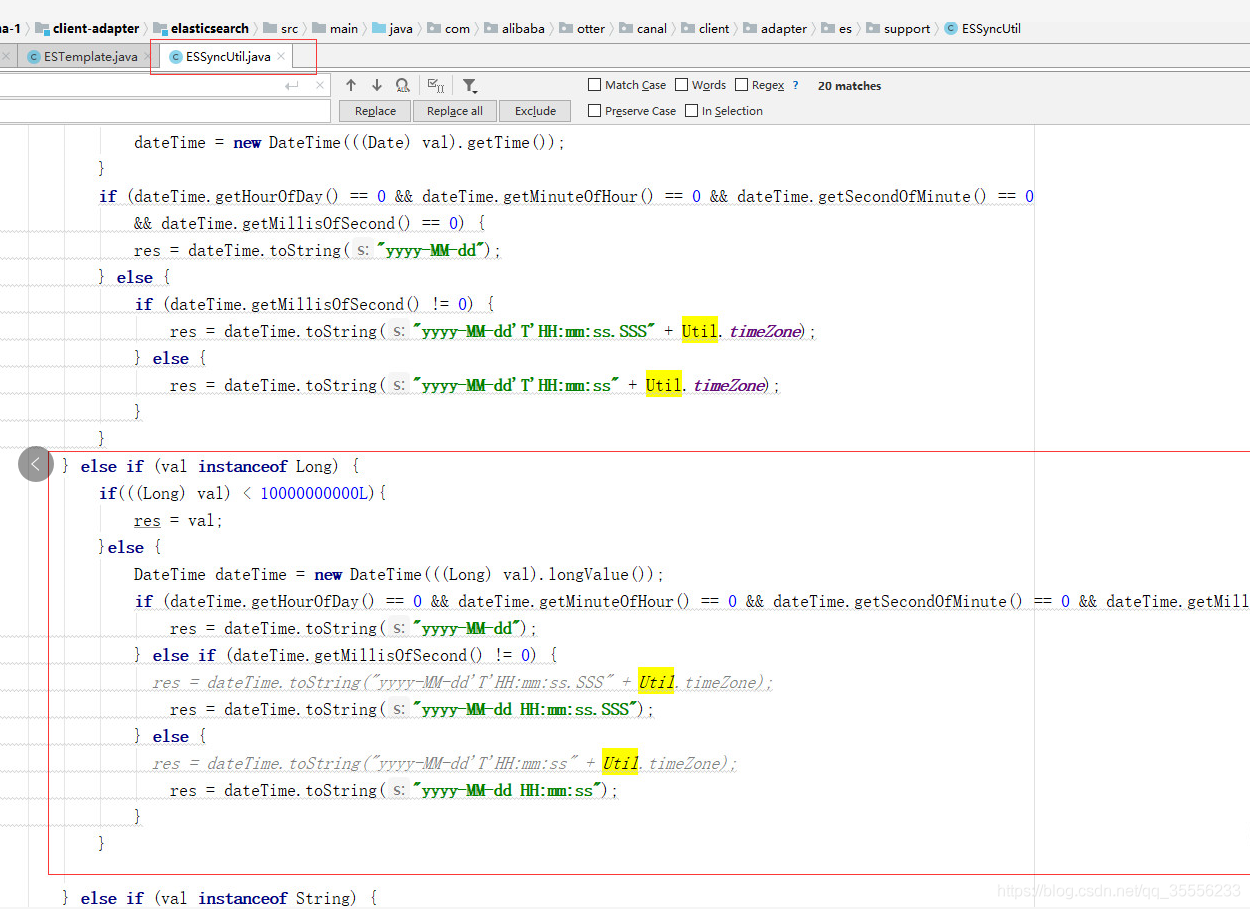
Task: Click the Find All occurrences icon
Action: pos(402,86)
